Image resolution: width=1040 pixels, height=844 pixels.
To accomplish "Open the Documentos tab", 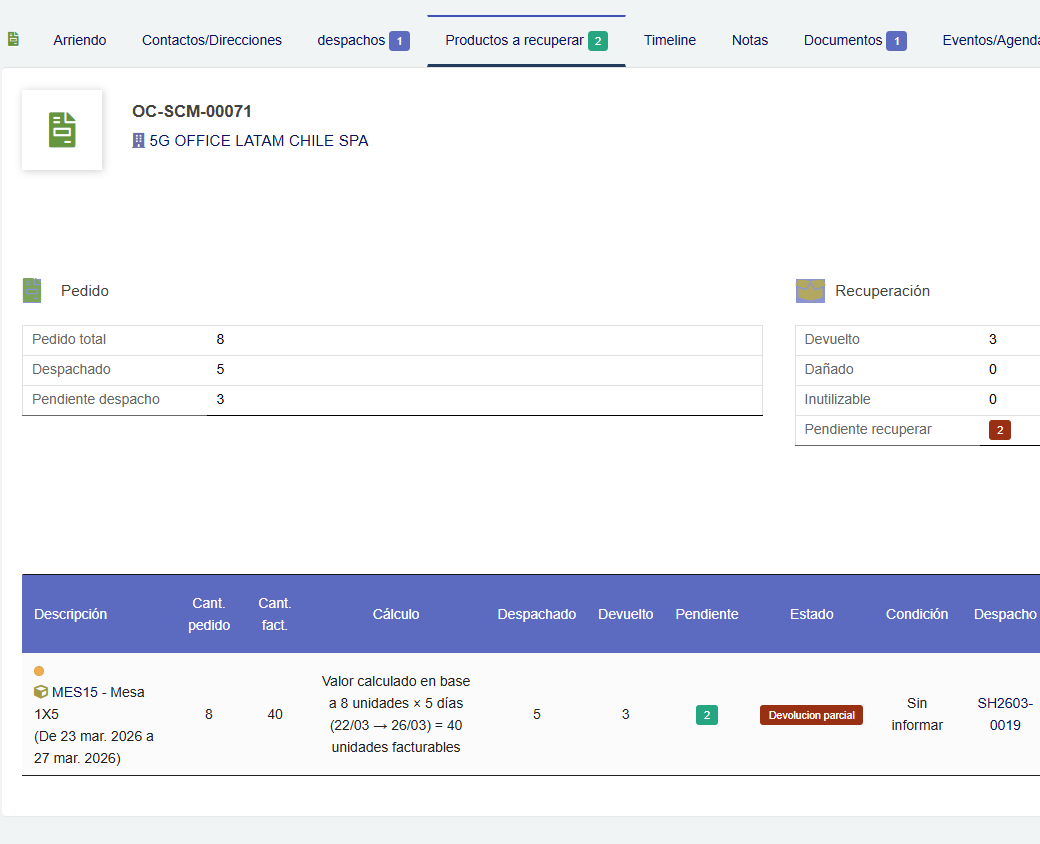I will pyautogui.click(x=843, y=40).
